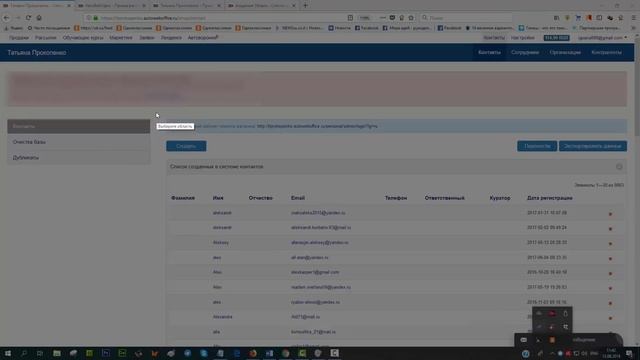The width and height of the screenshot is (640, 360).
Task: Open the Продажи menu
Action: [x=19, y=38]
